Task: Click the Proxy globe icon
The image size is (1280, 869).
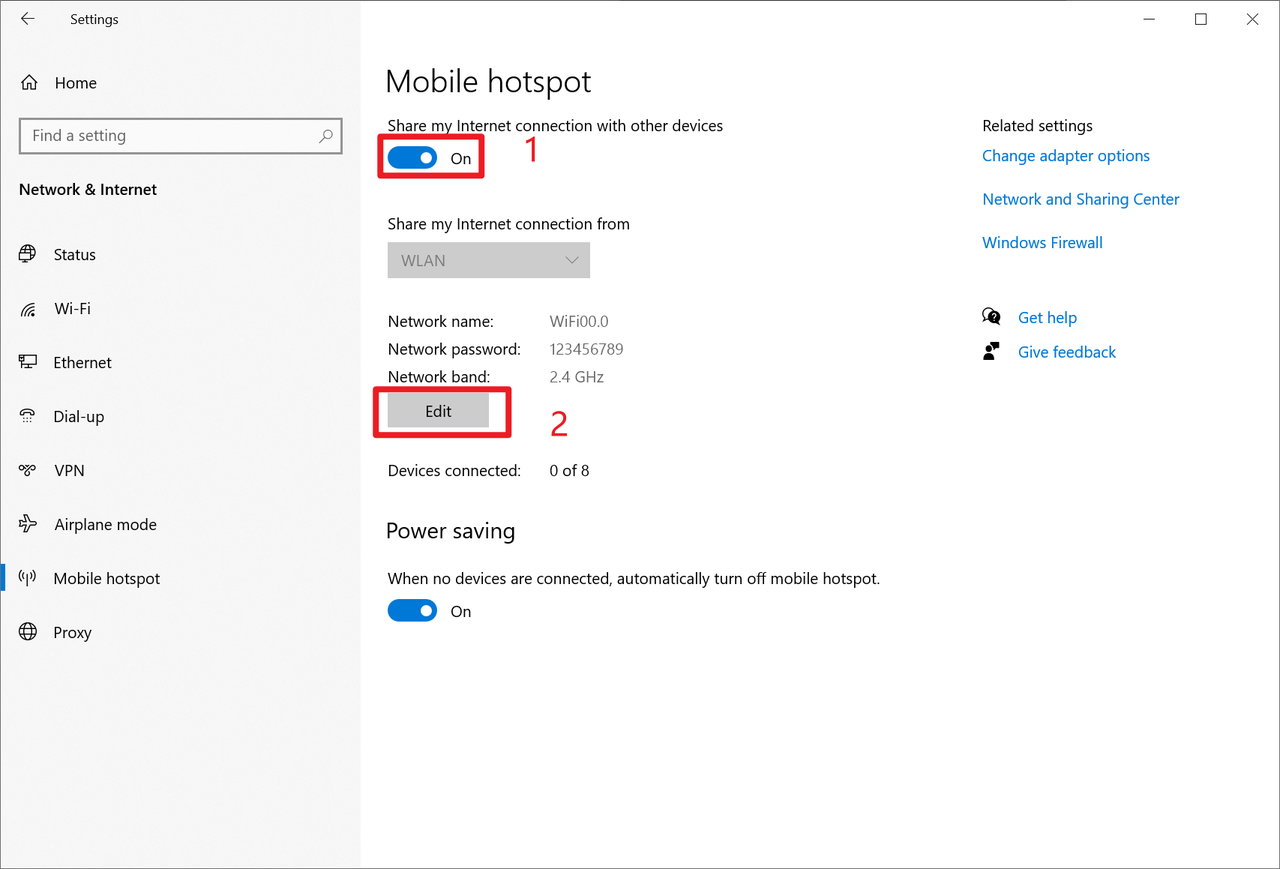Action: (x=28, y=632)
